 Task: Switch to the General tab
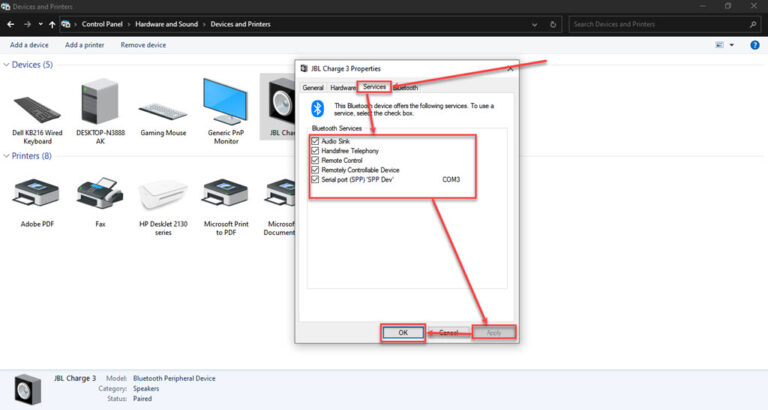pos(313,88)
